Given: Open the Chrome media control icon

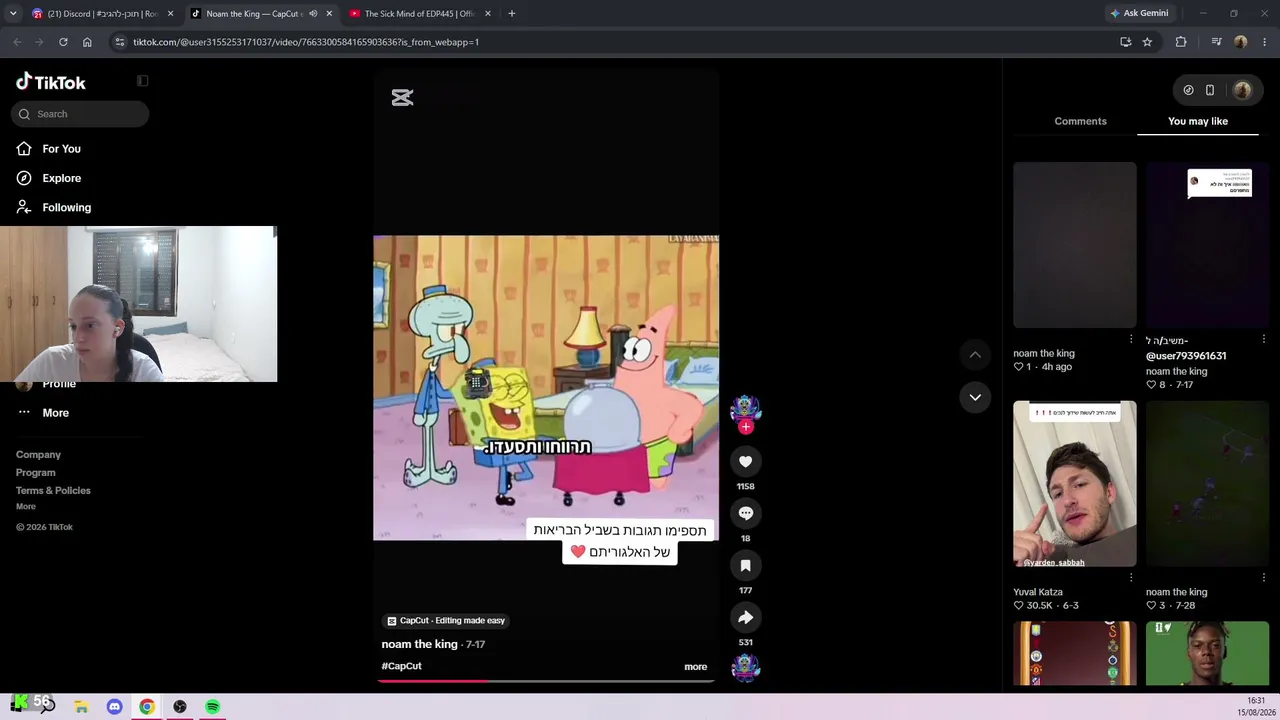Looking at the screenshot, I should [x=1216, y=42].
